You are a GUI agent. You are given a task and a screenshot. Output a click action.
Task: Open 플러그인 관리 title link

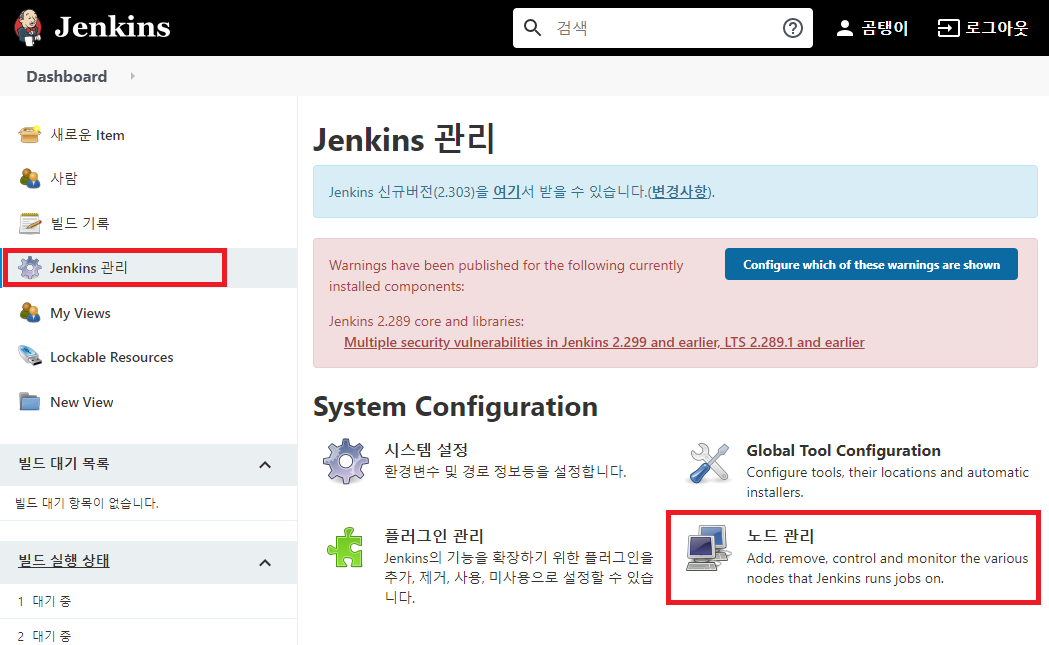point(434,536)
